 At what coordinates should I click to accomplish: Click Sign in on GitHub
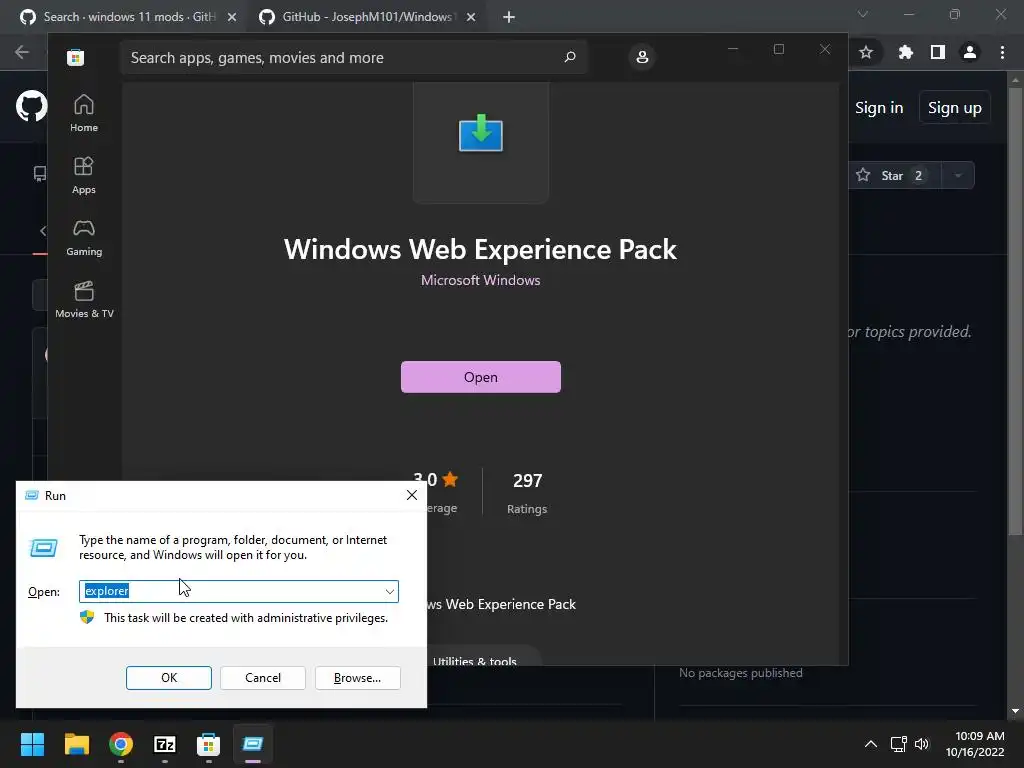point(879,108)
